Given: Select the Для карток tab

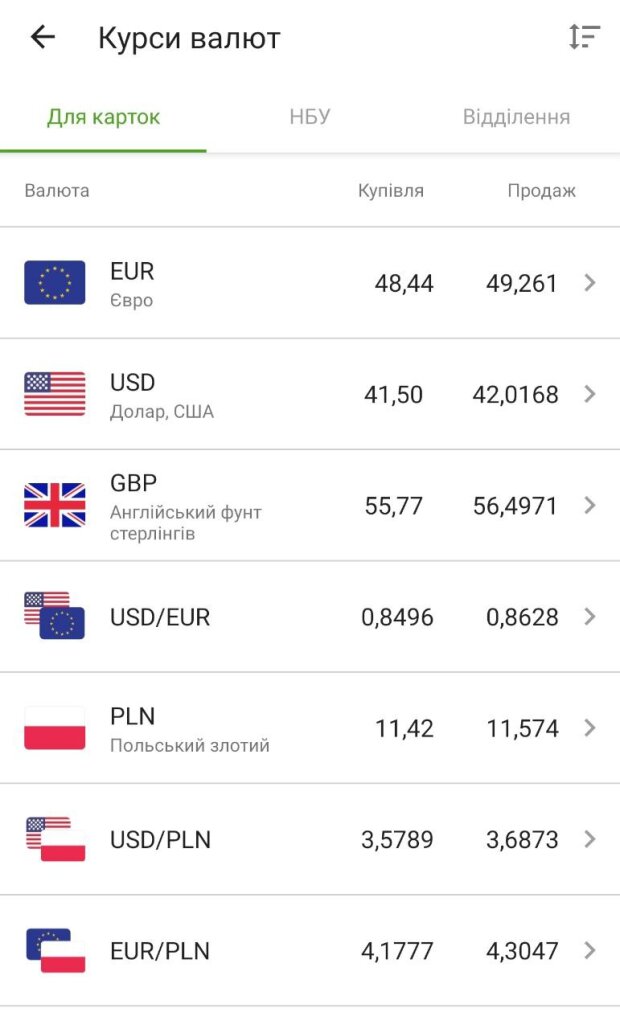Looking at the screenshot, I should 104,117.
